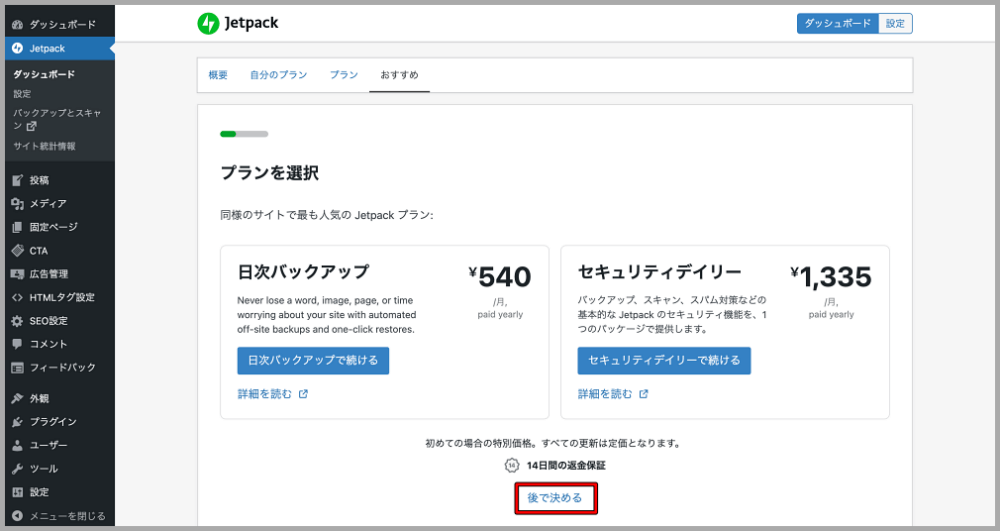Click 日次バックアップで続ける button
This screenshot has height=531, width=1000.
313,360
